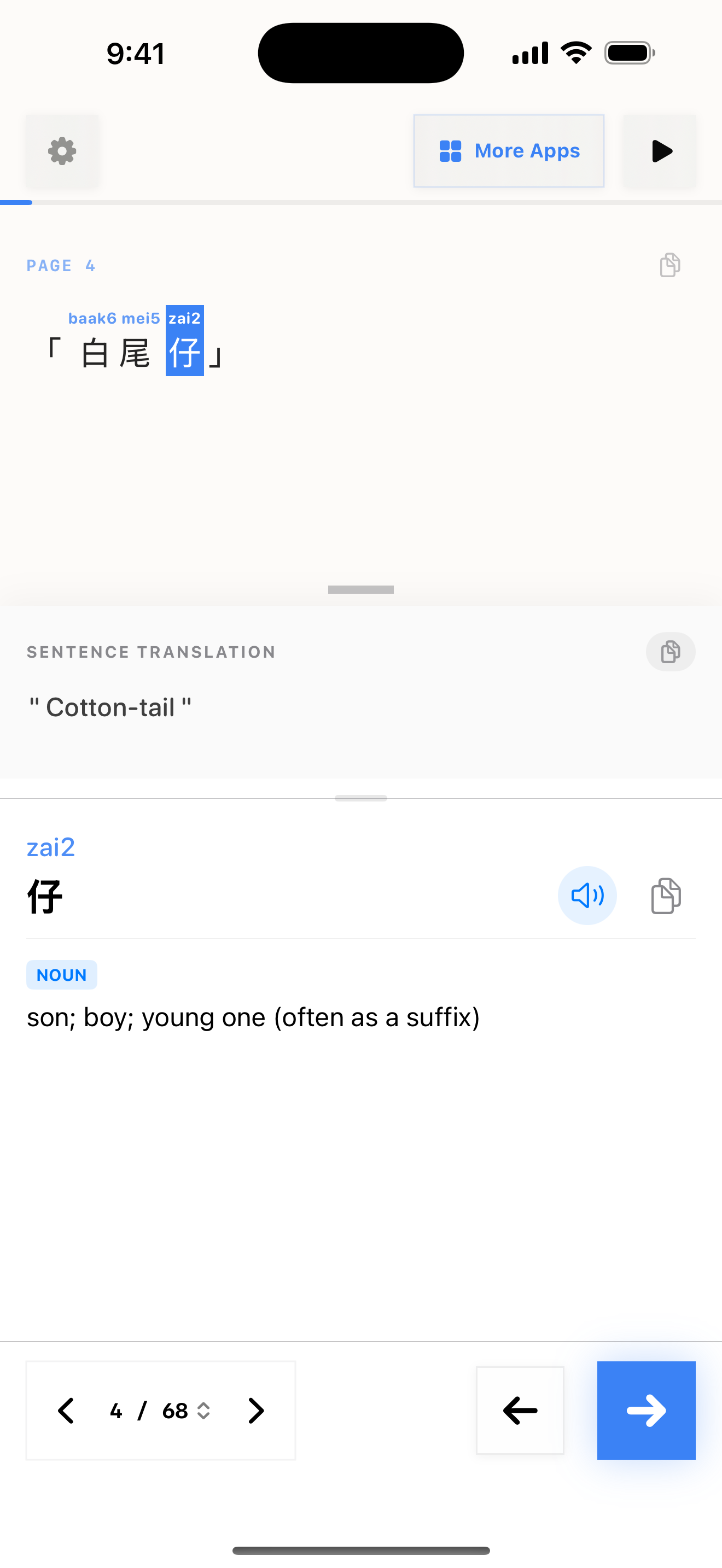Start playback with the play icon
Image resolution: width=722 pixels, height=1568 pixels.
point(660,151)
